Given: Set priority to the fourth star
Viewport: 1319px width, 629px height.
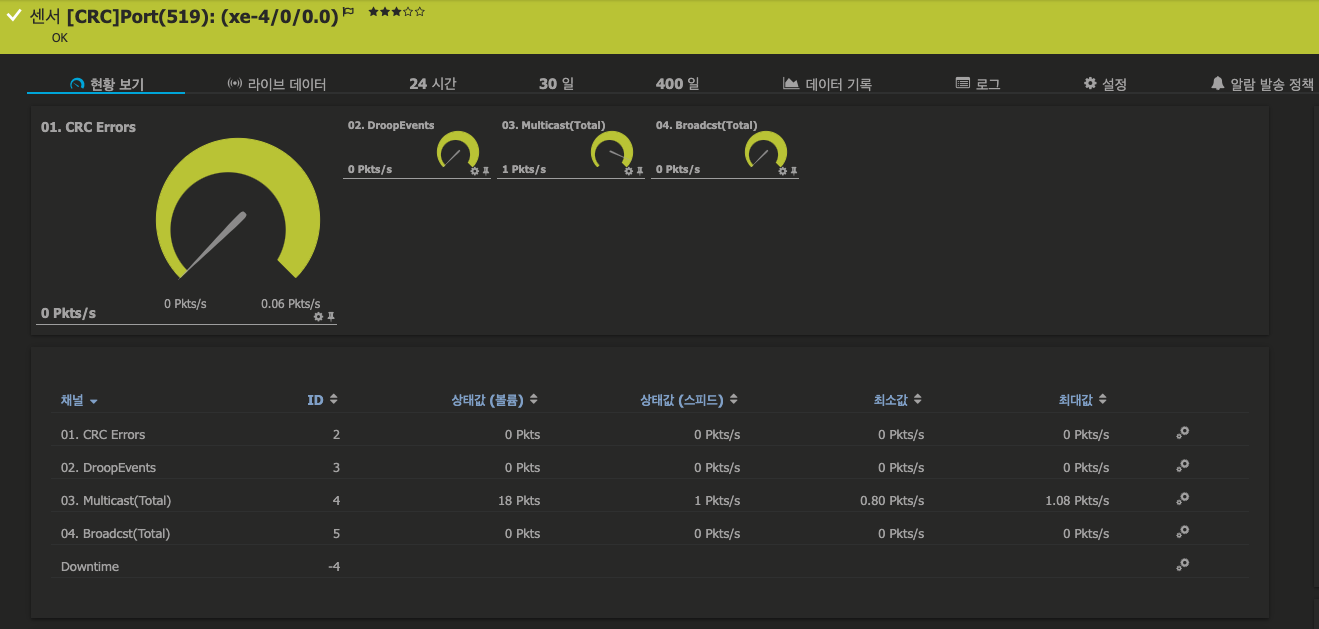Looking at the screenshot, I should click(408, 12).
